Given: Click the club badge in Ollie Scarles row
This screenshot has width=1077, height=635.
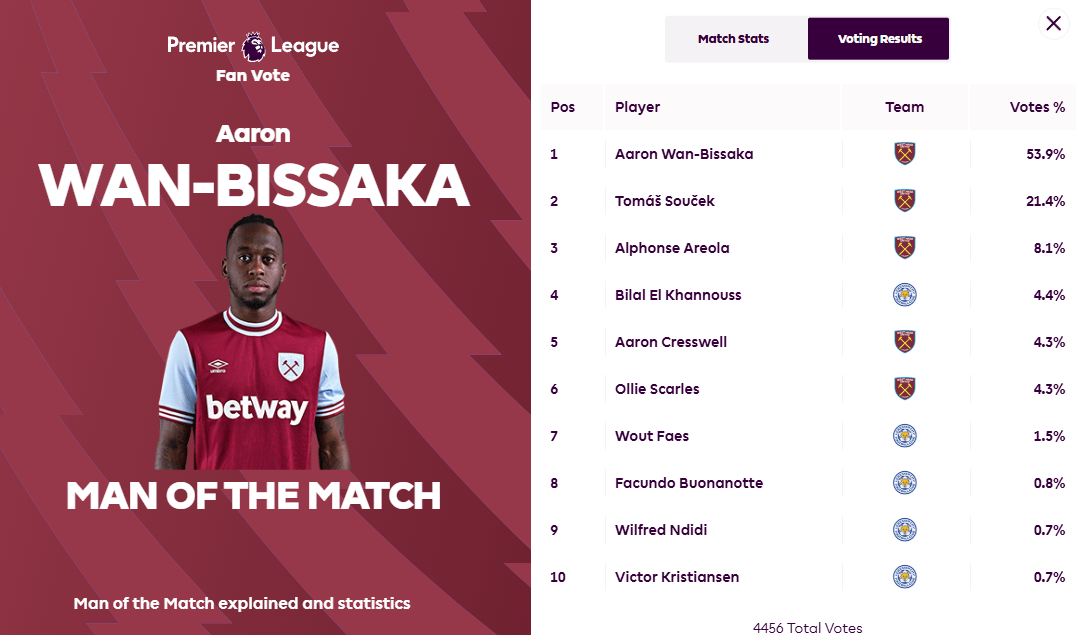Looking at the screenshot, I should (905, 388).
